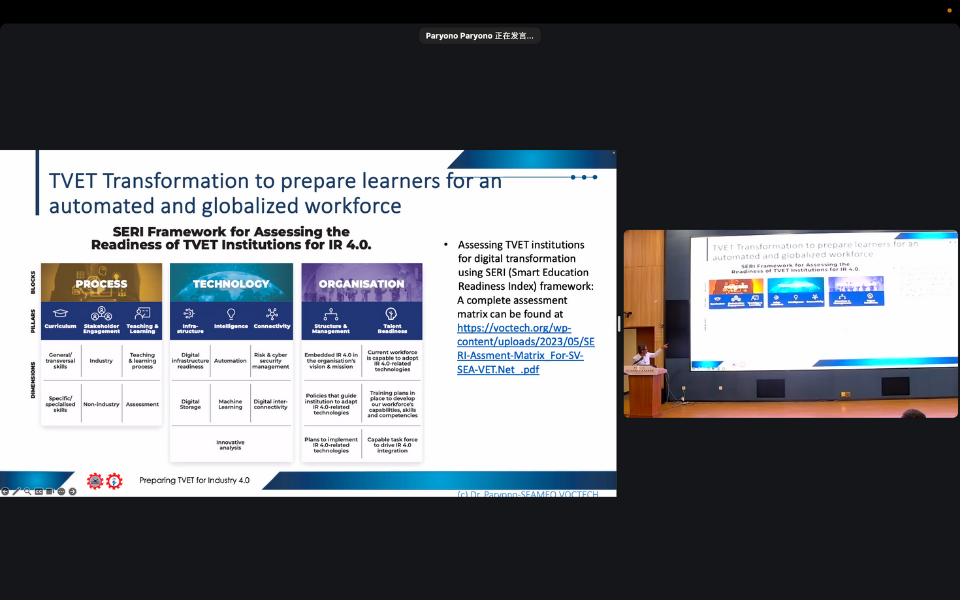
Task: Click the Teaching & Learning pillar icon
Action: (x=142, y=313)
